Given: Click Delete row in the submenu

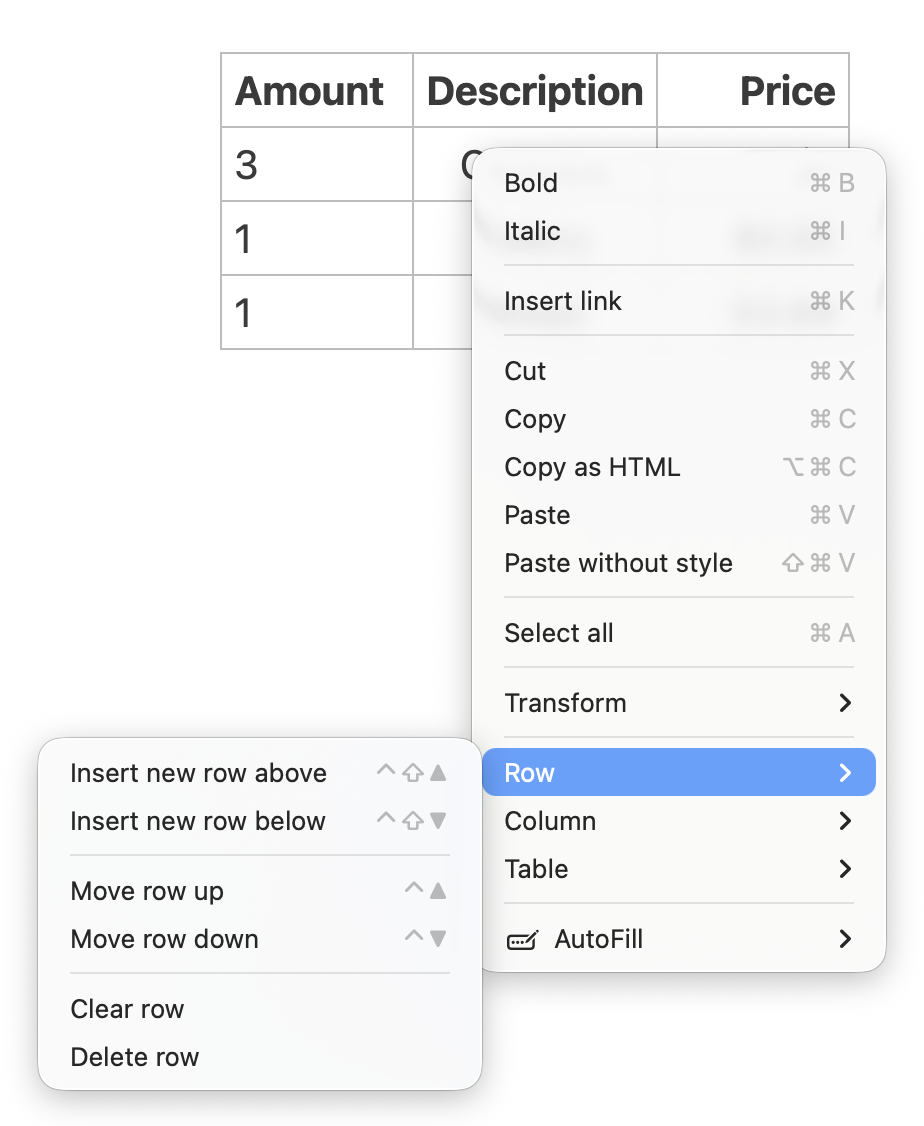Looking at the screenshot, I should point(134,1057).
